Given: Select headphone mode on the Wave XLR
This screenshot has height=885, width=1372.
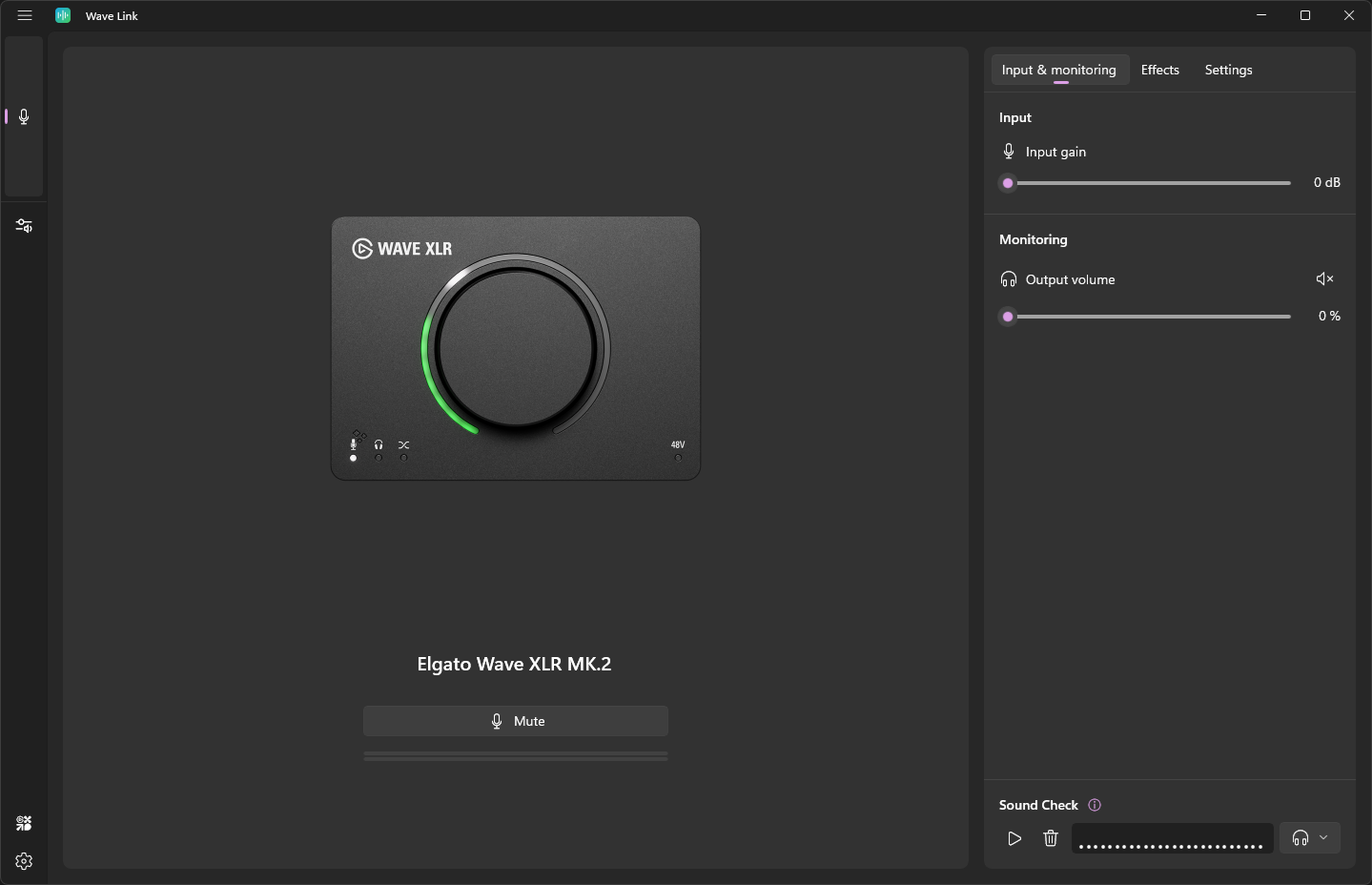Looking at the screenshot, I should pos(379,446).
